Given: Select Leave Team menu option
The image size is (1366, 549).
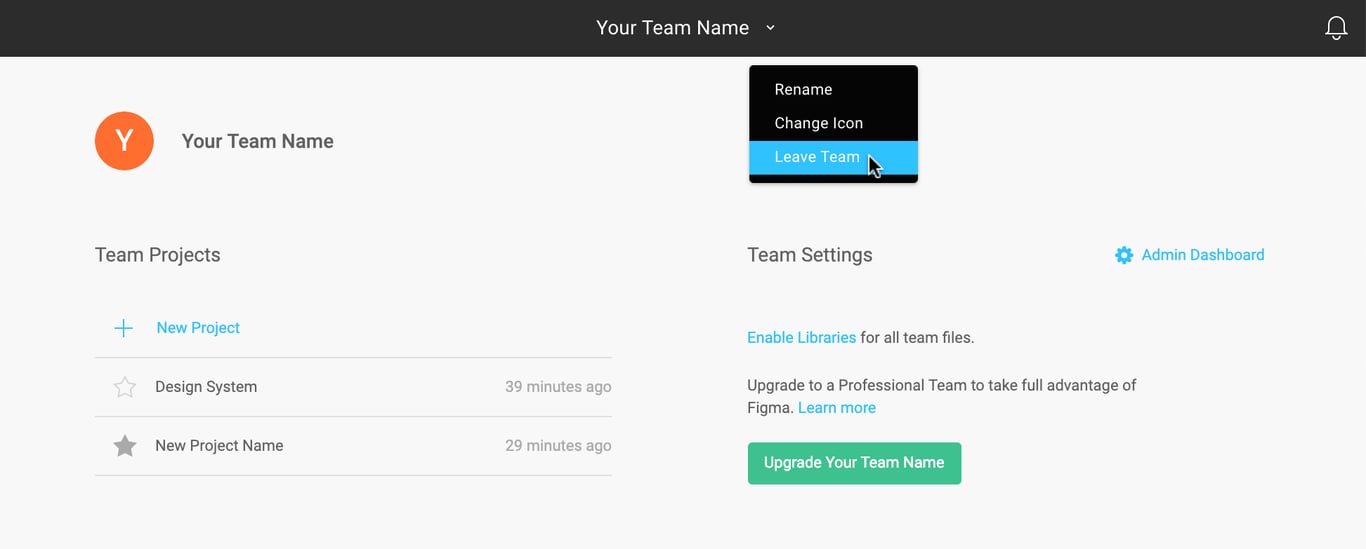Looking at the screenshot, I should click(x=816, y=157).
